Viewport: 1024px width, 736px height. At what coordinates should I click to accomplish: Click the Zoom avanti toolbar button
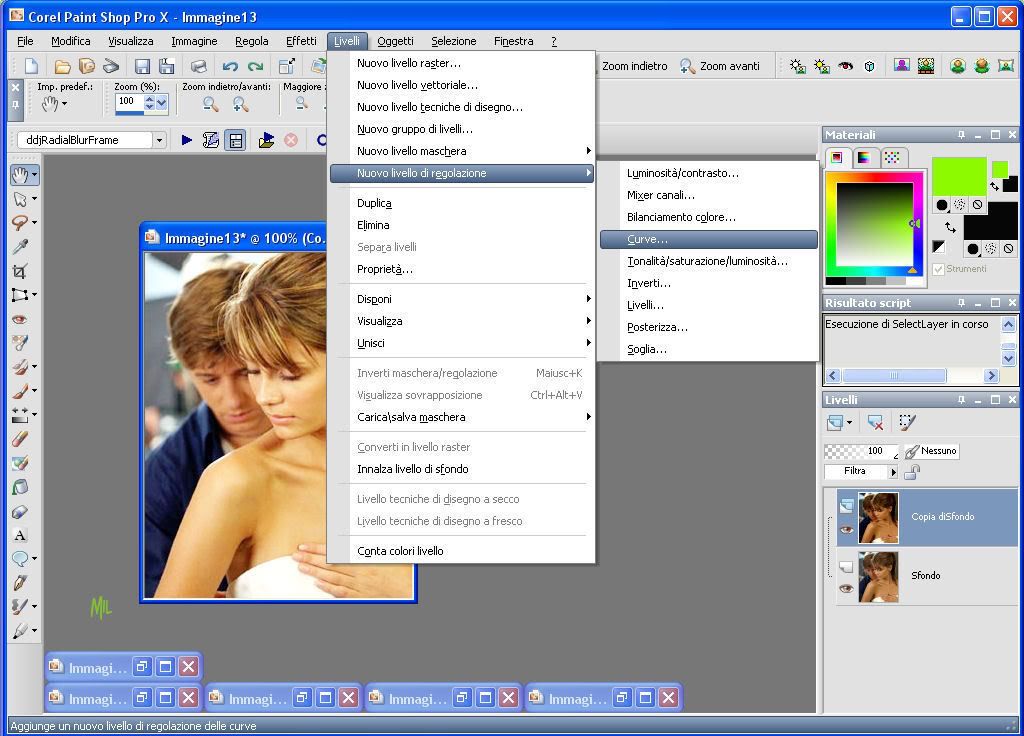[720, 66]
